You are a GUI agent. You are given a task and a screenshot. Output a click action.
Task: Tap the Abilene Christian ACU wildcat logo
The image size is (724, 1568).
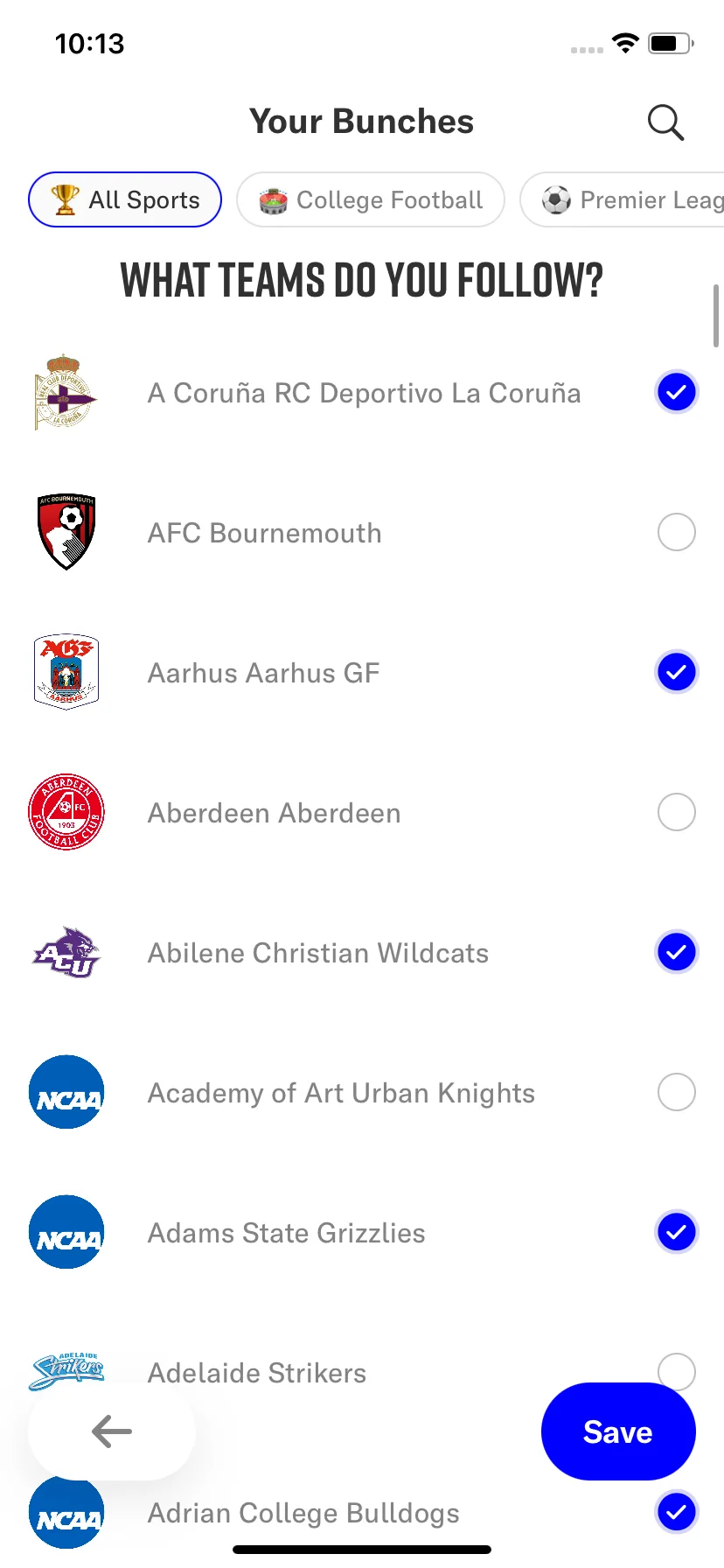coord(66,952)
